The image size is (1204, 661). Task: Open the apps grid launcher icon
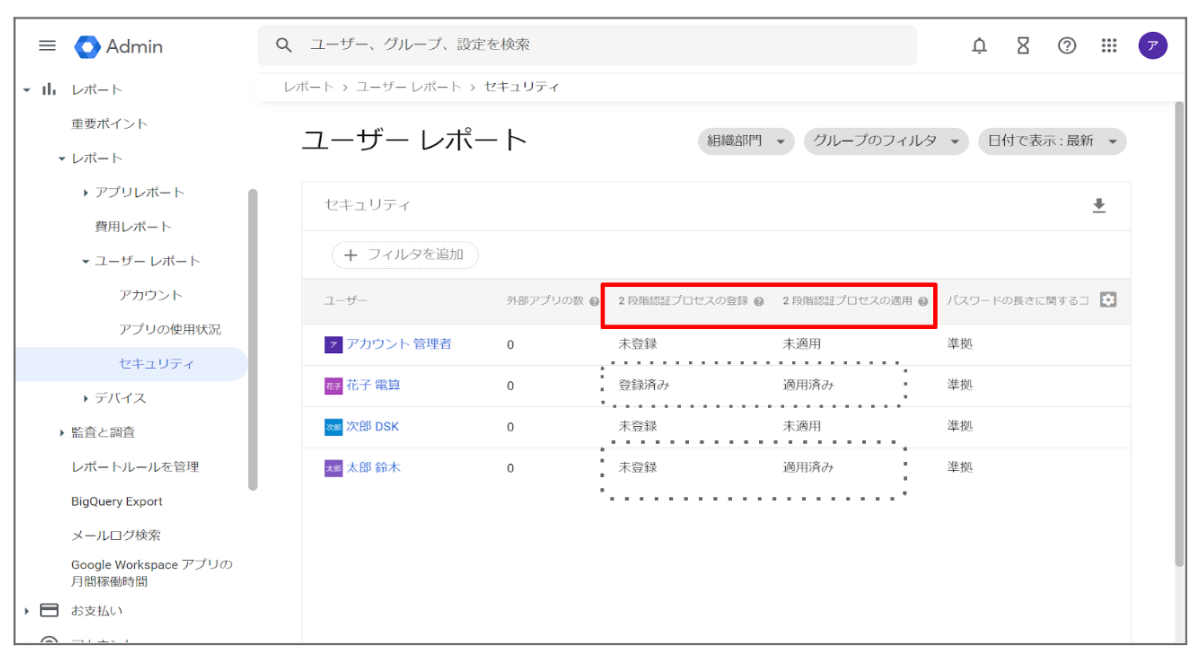point(1108,45)
